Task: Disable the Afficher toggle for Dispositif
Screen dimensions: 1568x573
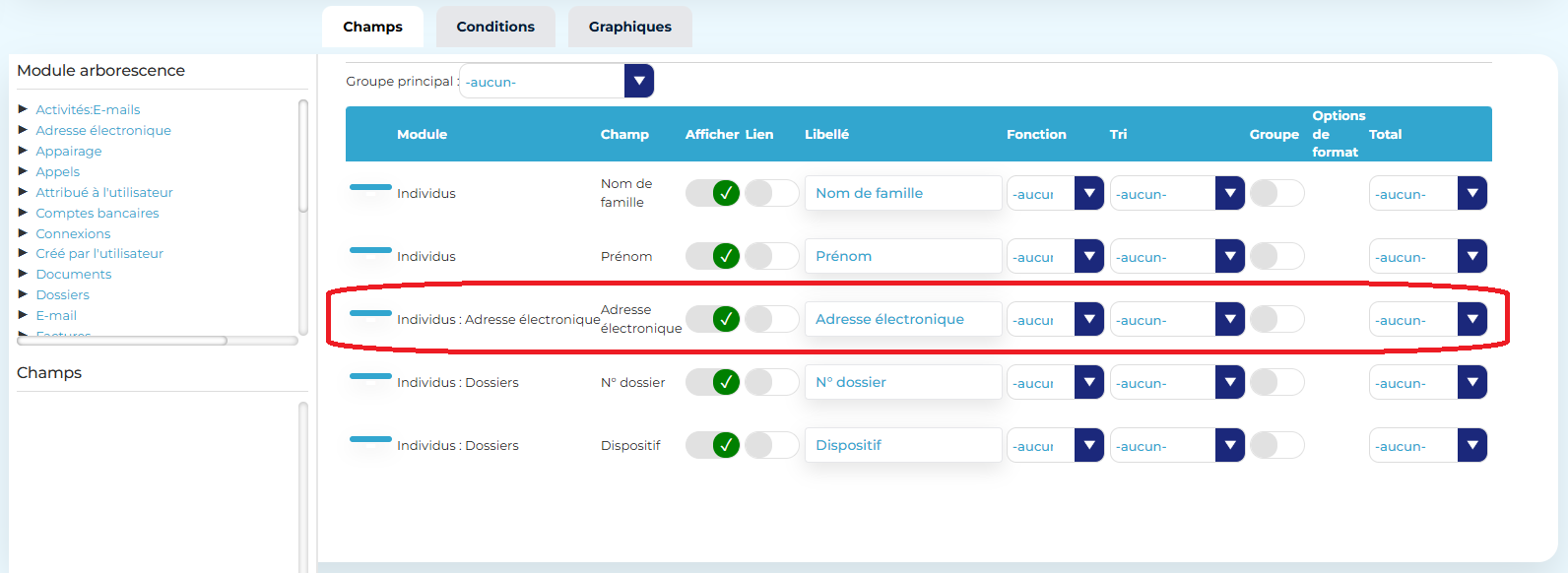Action: [713, 445]
